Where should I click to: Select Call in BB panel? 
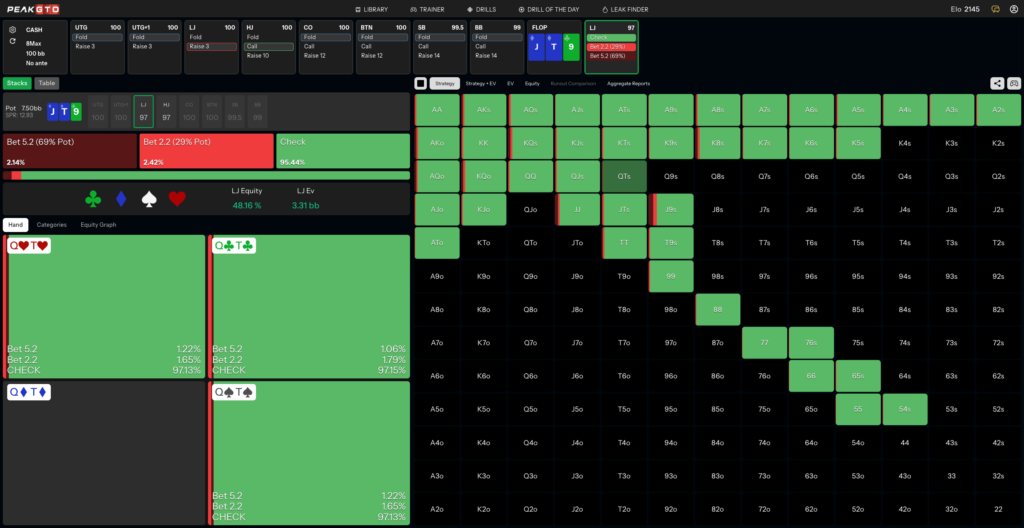click(497, 46)
